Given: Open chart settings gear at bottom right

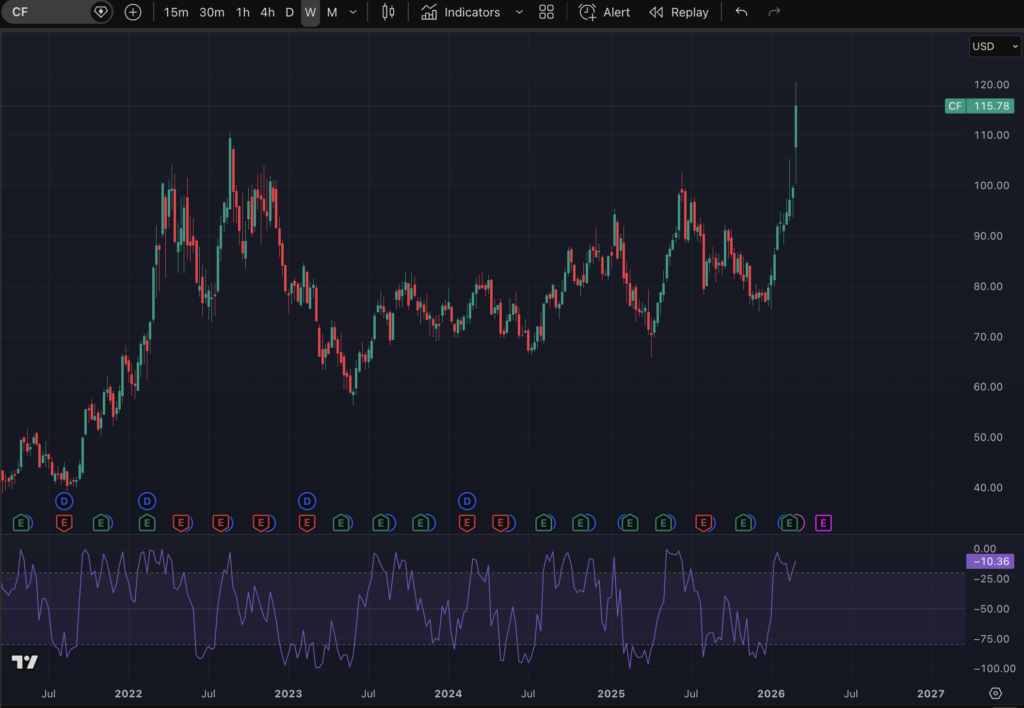Looking at the screenshot, I should pos(995,693).
